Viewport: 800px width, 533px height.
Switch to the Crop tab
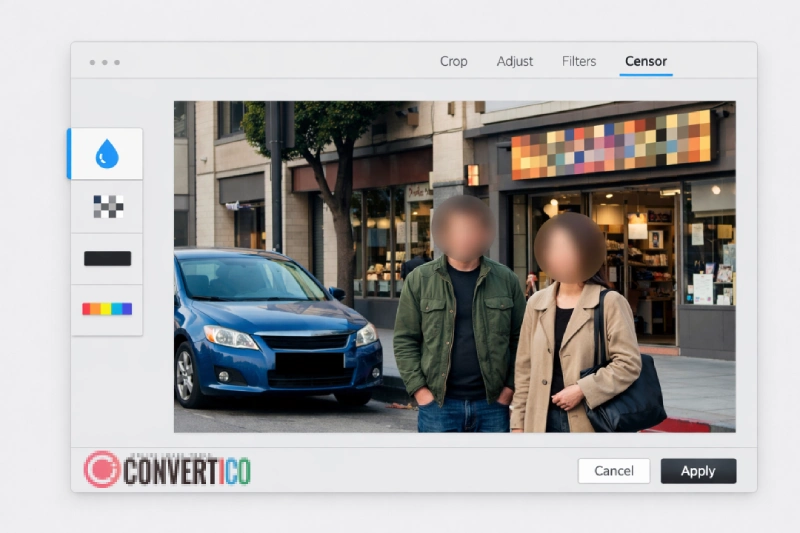454,61
